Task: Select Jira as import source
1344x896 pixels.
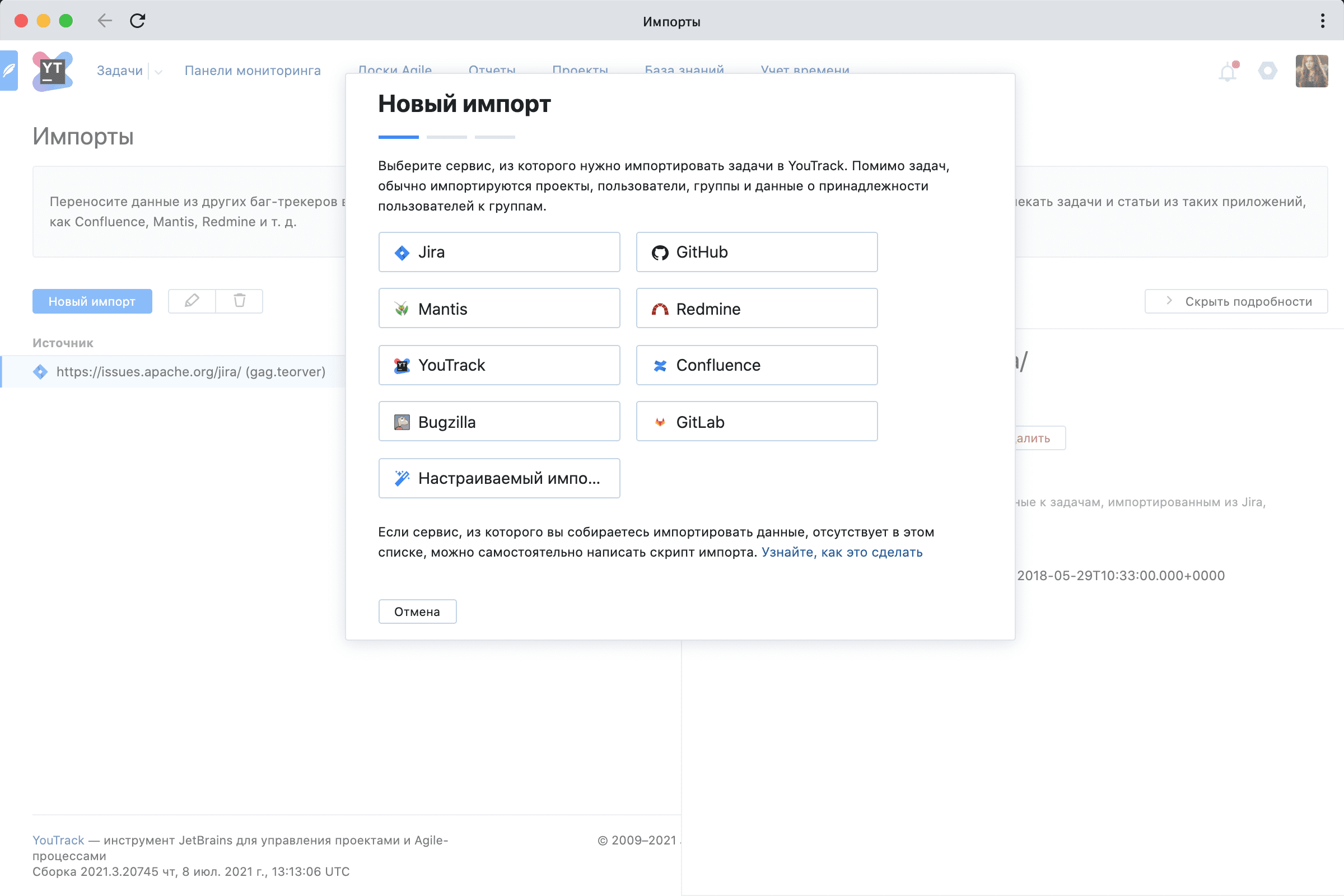Action: click(499, 252)
